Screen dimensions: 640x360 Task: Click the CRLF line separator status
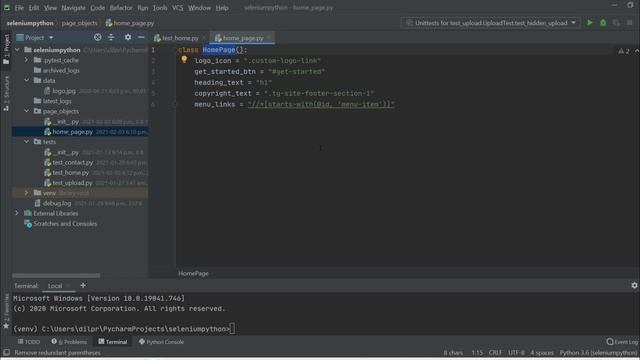coord(495,353)
